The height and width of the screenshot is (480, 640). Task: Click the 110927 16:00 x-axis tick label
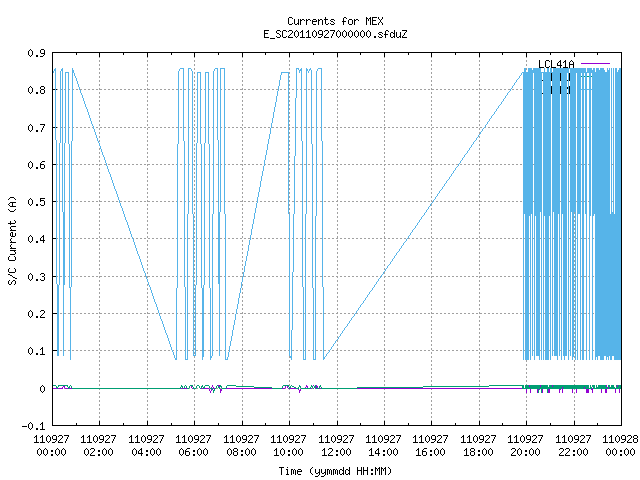coord(431,446)
